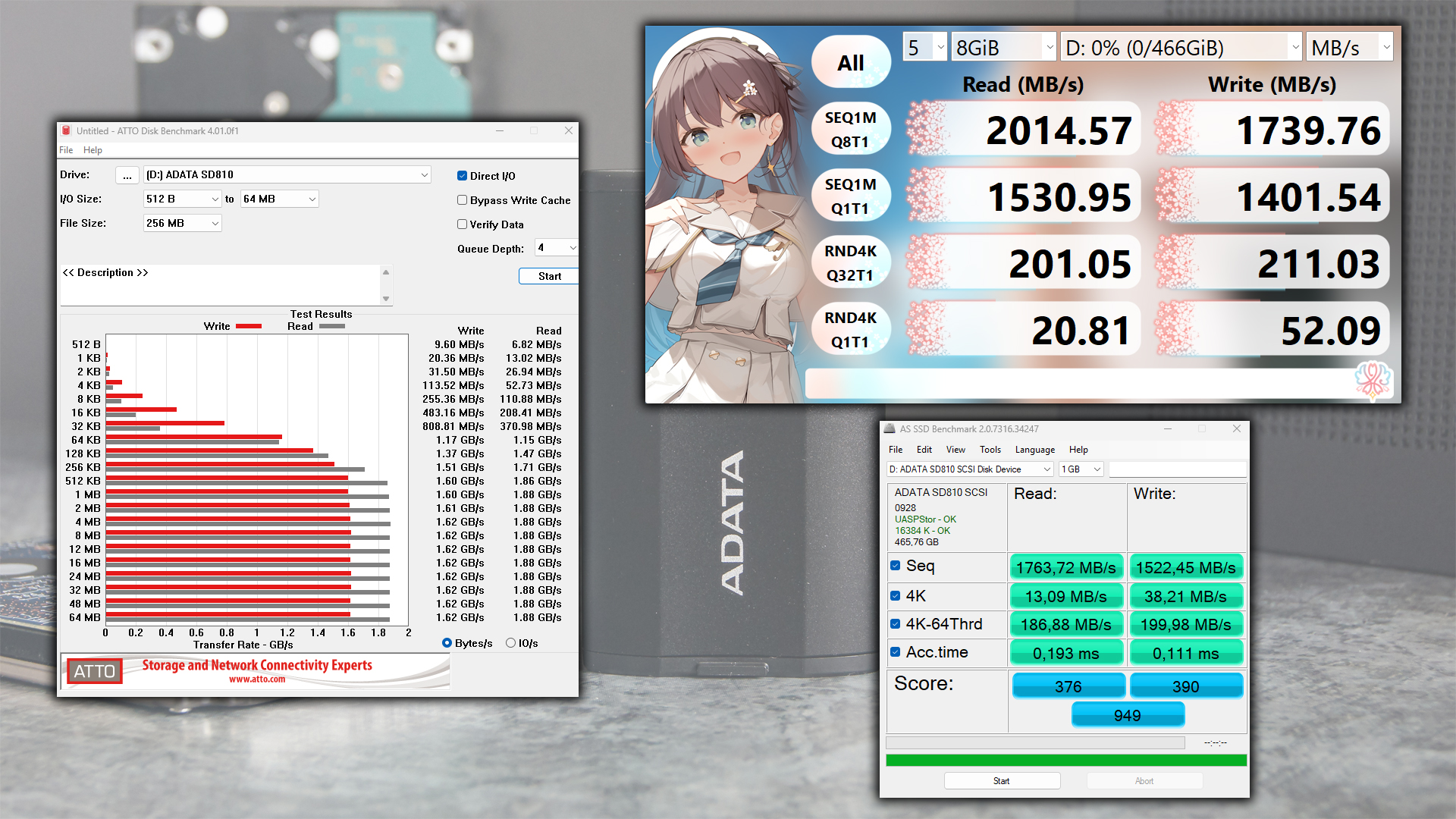The image size is (1456, 819).
Task: Open the ADATA SD810 SCSI drive dropdown
Action: pyautogui.click(x=970, y=469)
